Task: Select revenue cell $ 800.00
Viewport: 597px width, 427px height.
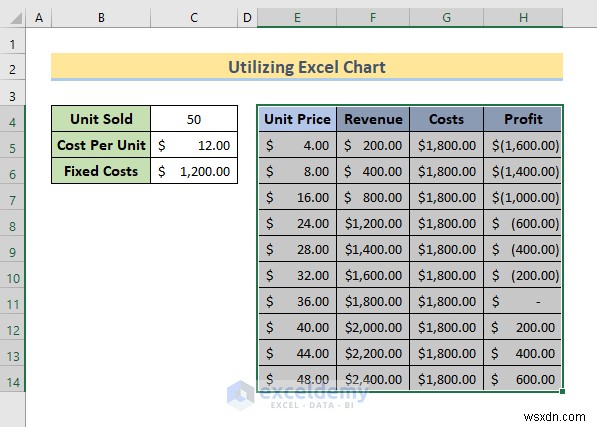Action: [x=373, y=197]
